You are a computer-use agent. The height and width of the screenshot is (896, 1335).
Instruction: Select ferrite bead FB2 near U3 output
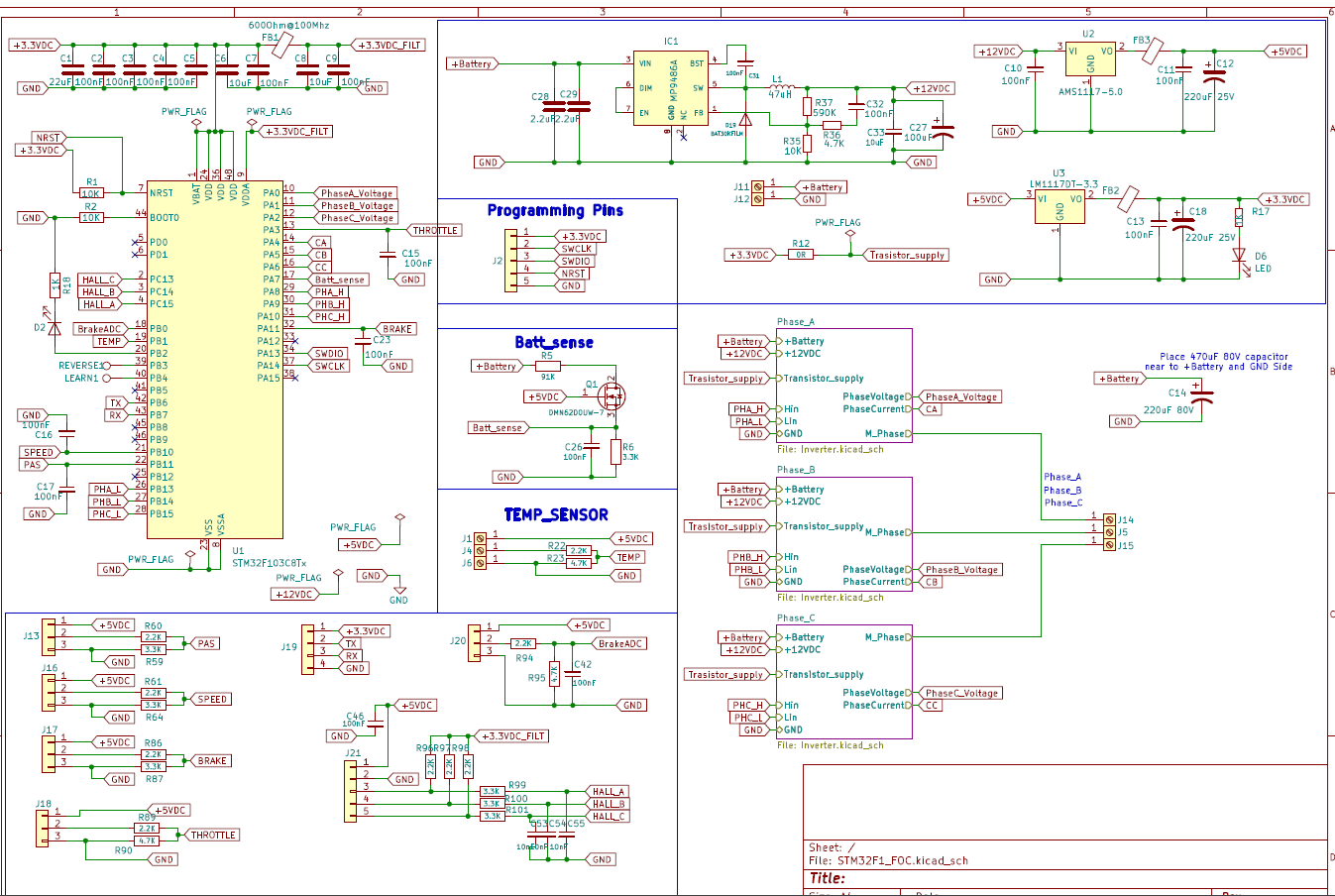point(1129,199)
